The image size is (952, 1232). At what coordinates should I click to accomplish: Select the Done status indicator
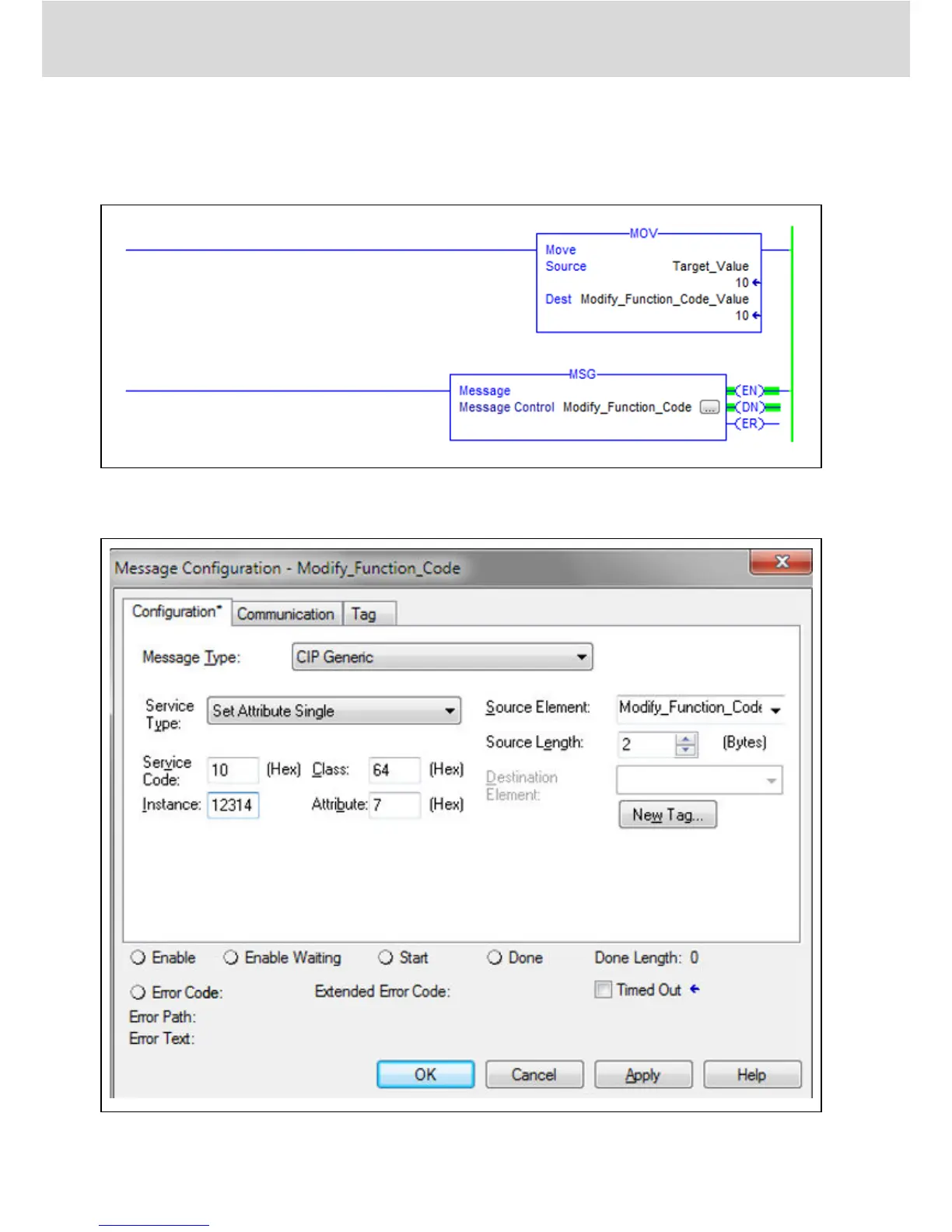495,957
